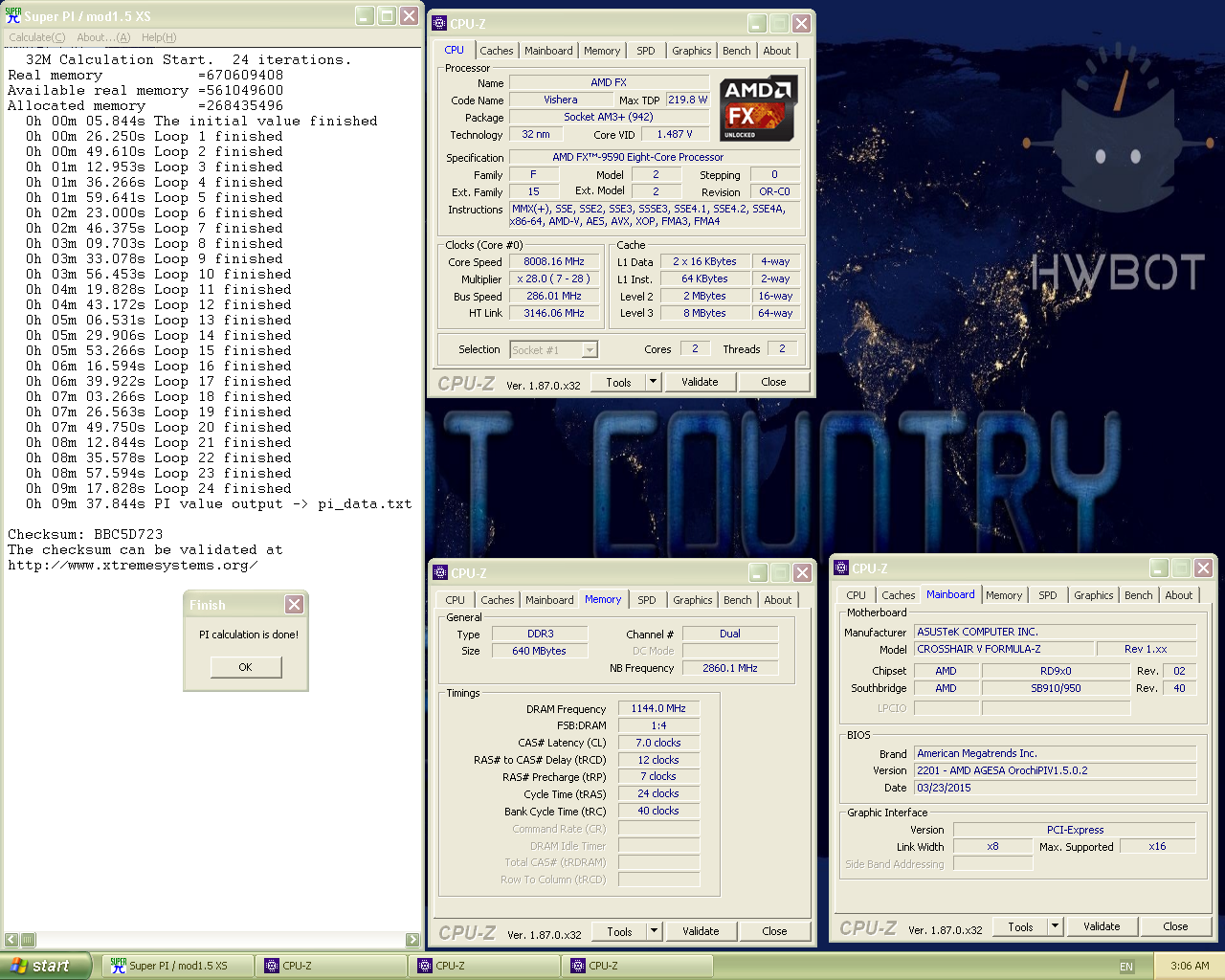
Task: Click the CAS# Latency value 7.0 clocks
Action: tap(658, 743)
